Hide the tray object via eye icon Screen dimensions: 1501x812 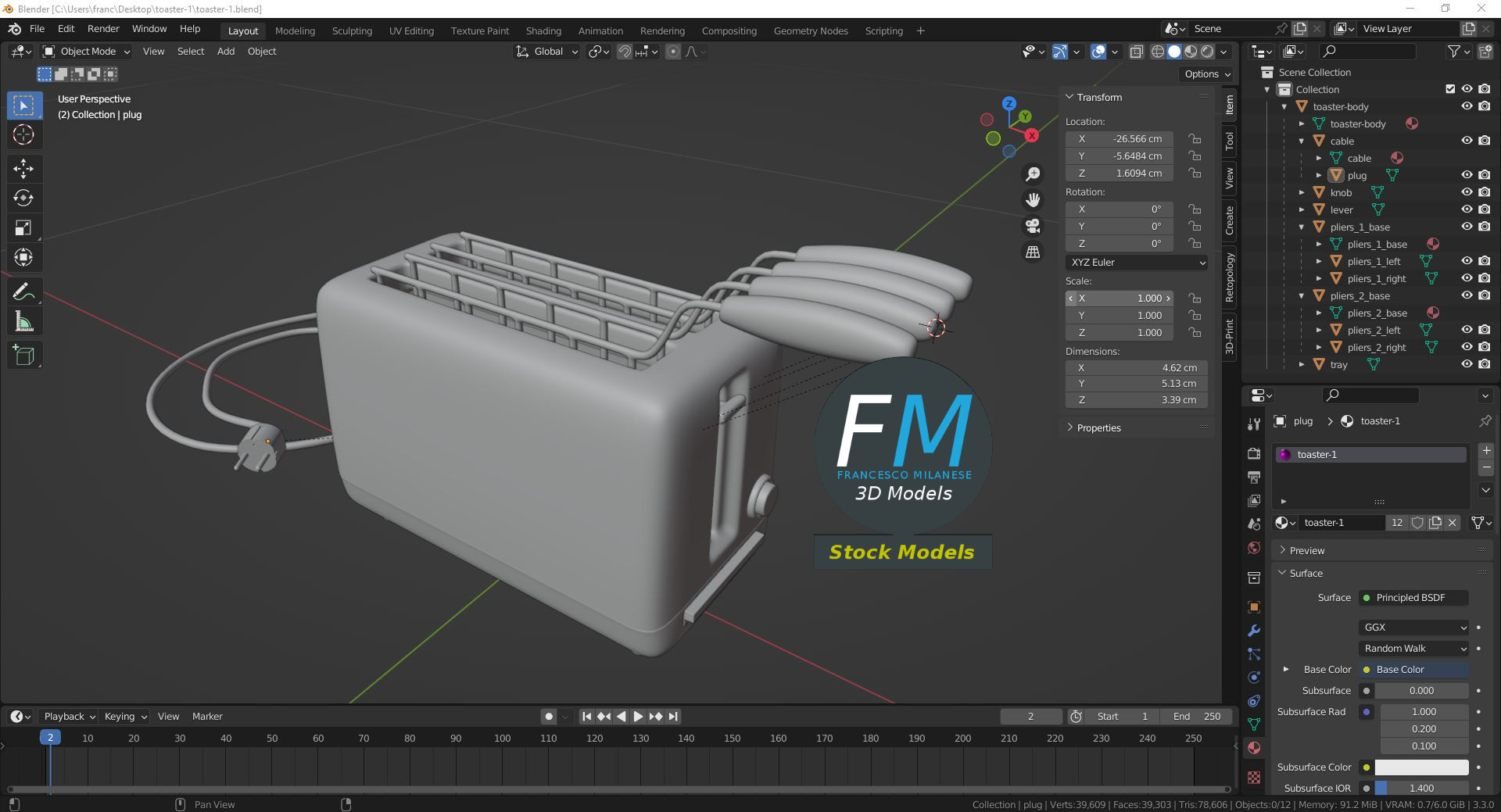1467,364
